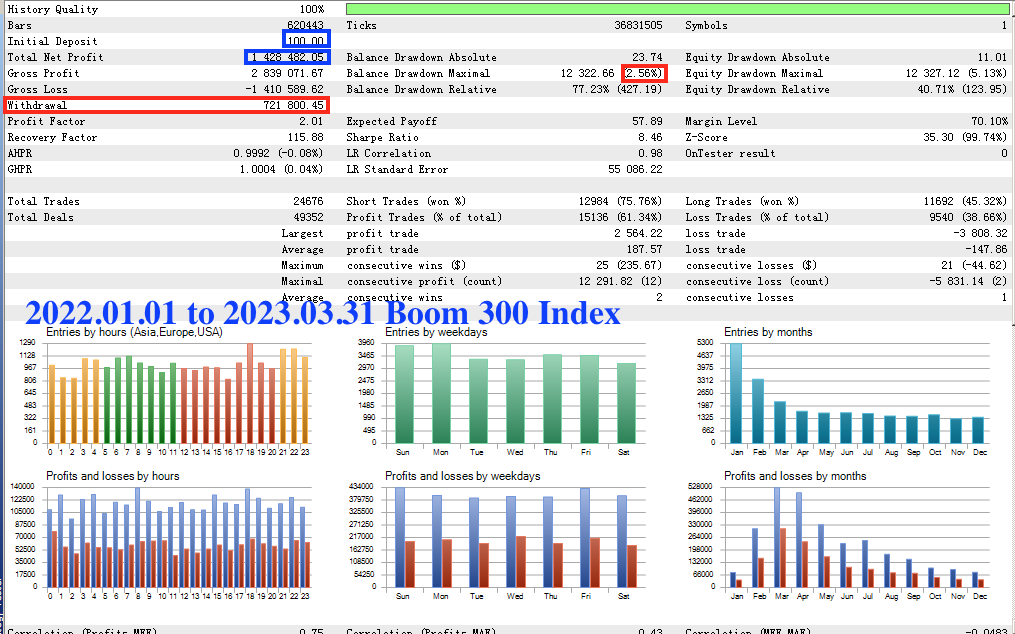This screenshot has width=1015, height=634.
Task: Click Balance Drawdown Relative value 77.23% (427.19)
Action: coord(618,89)
